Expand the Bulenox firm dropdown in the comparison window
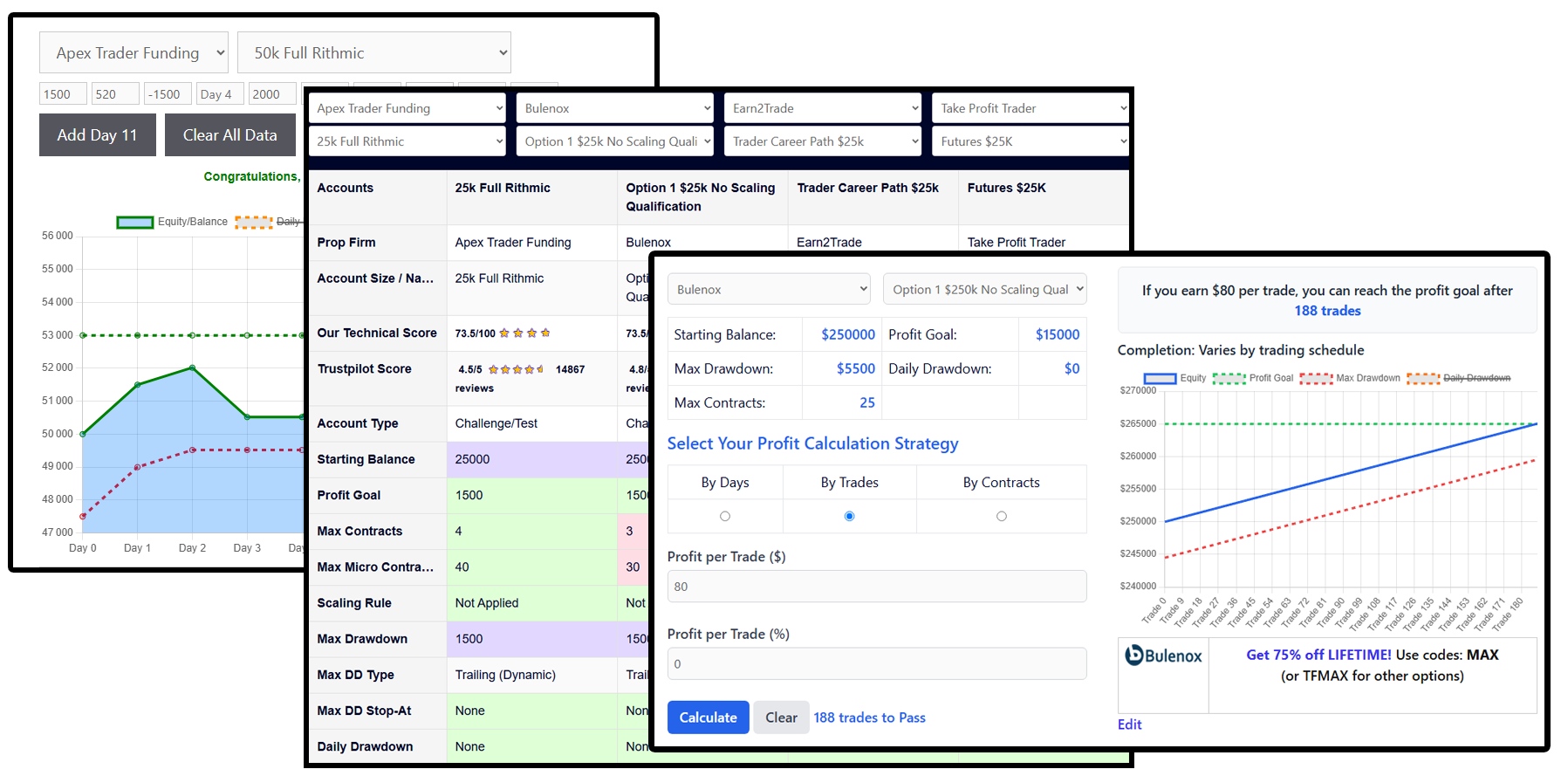Viewport: 1568px width, 783px height. click(x=615, y=108)
